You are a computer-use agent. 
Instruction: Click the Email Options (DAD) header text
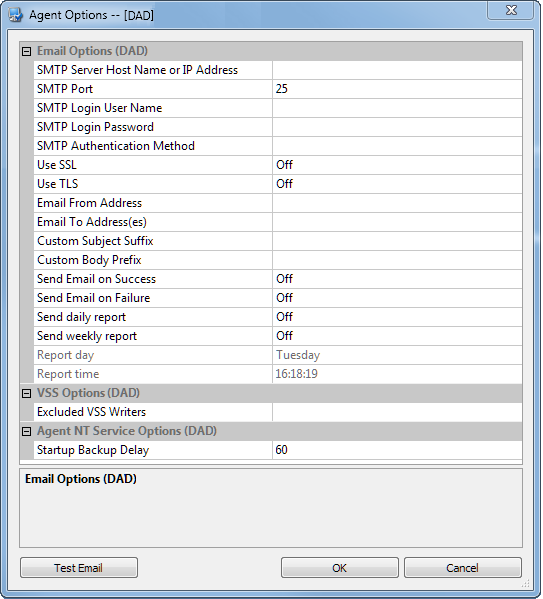92,51
